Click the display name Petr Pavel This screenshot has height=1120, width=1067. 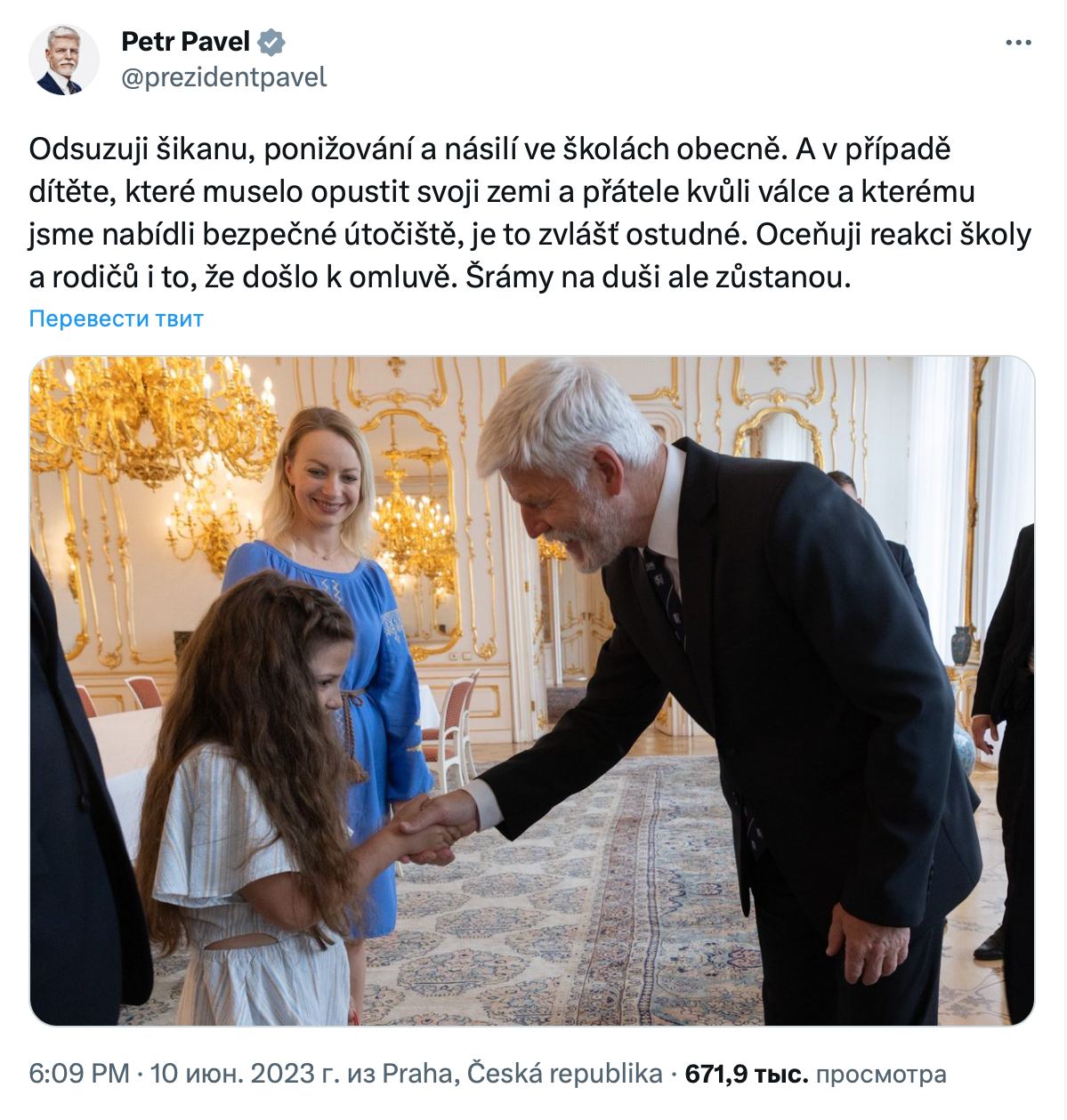click(x=185, y=42)
